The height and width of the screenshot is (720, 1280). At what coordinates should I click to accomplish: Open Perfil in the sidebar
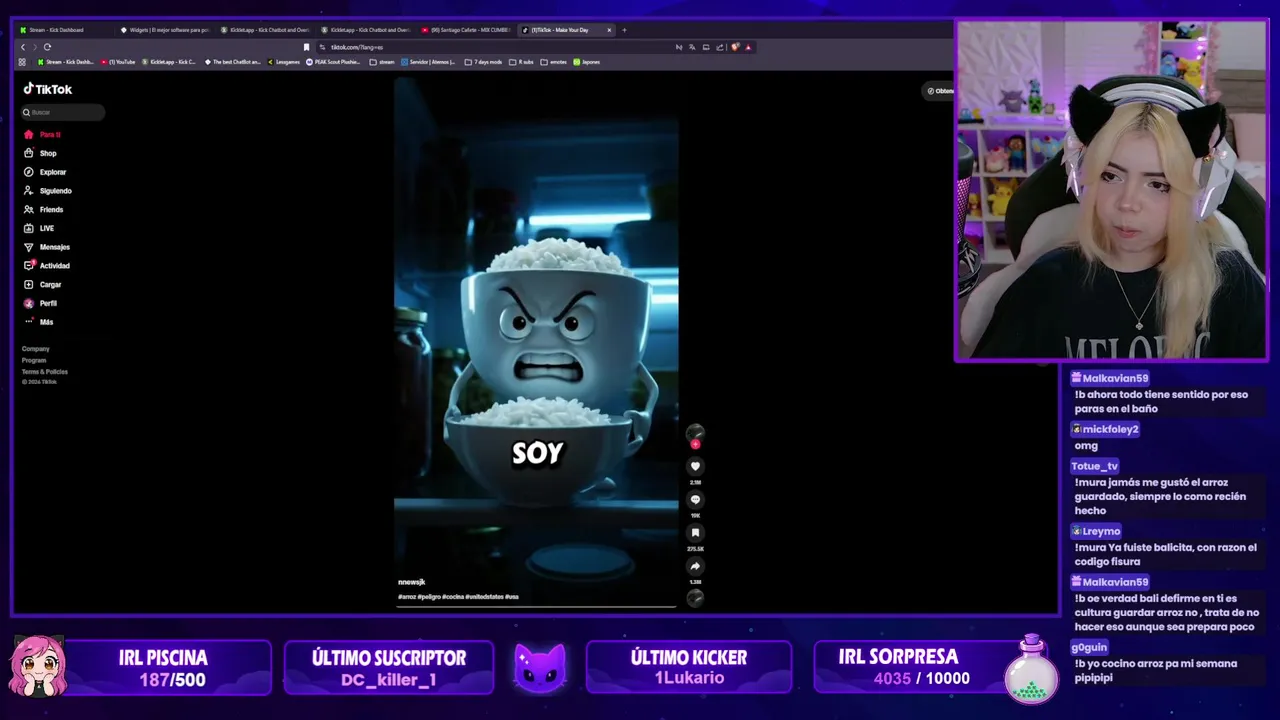[x=41, y=303]
